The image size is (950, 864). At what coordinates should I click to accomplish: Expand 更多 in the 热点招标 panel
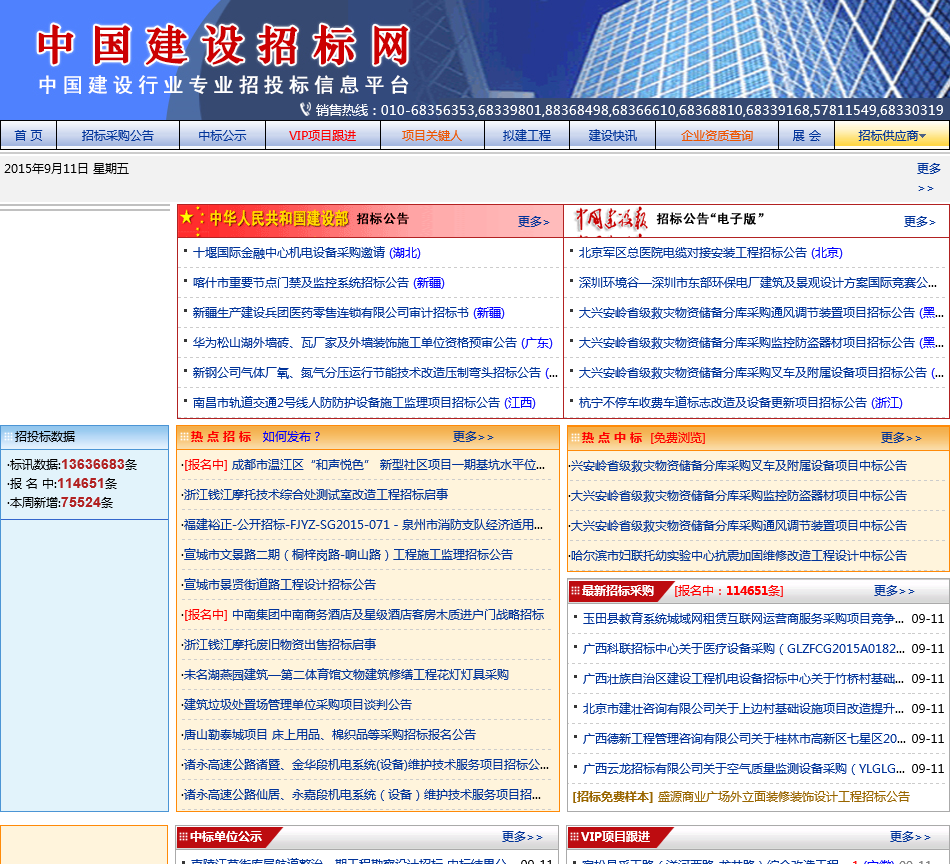473,437
